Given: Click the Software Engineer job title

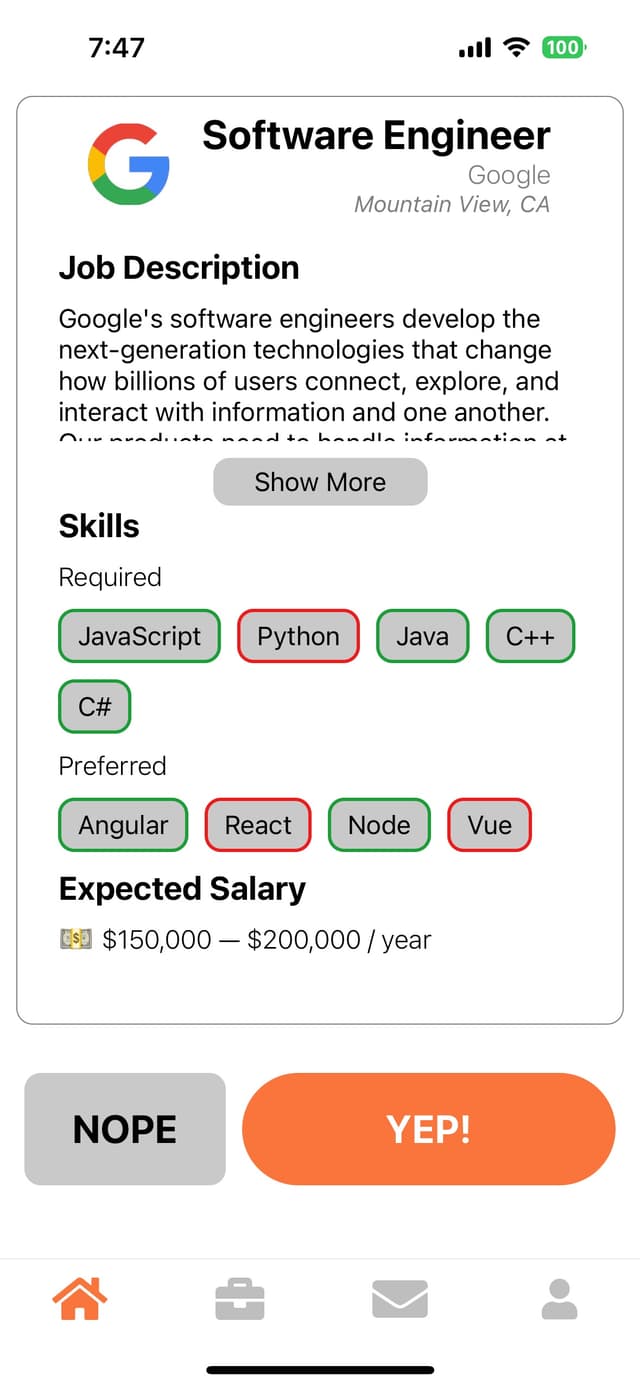Looking at the screenshot, I should pos(376,135).
